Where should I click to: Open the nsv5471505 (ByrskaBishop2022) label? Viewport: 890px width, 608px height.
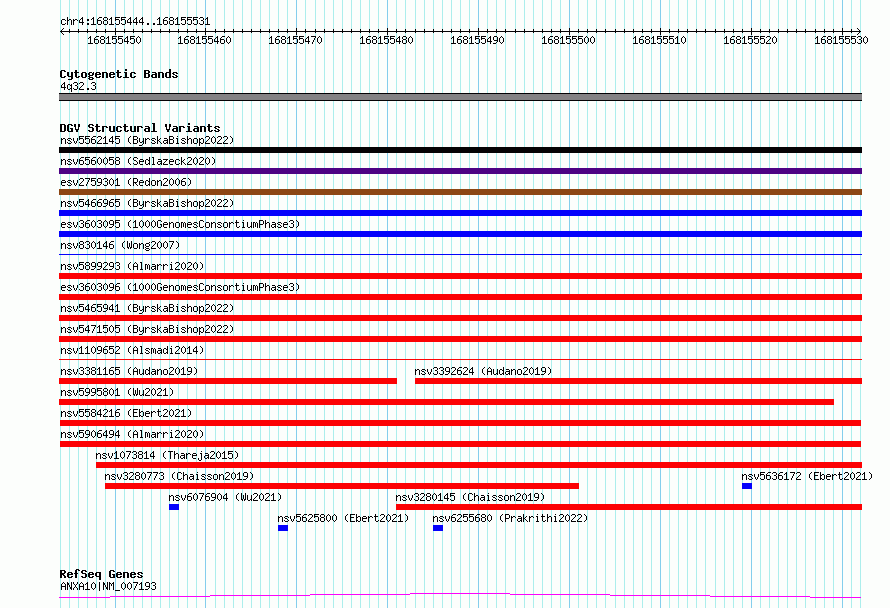click(147, 329)
